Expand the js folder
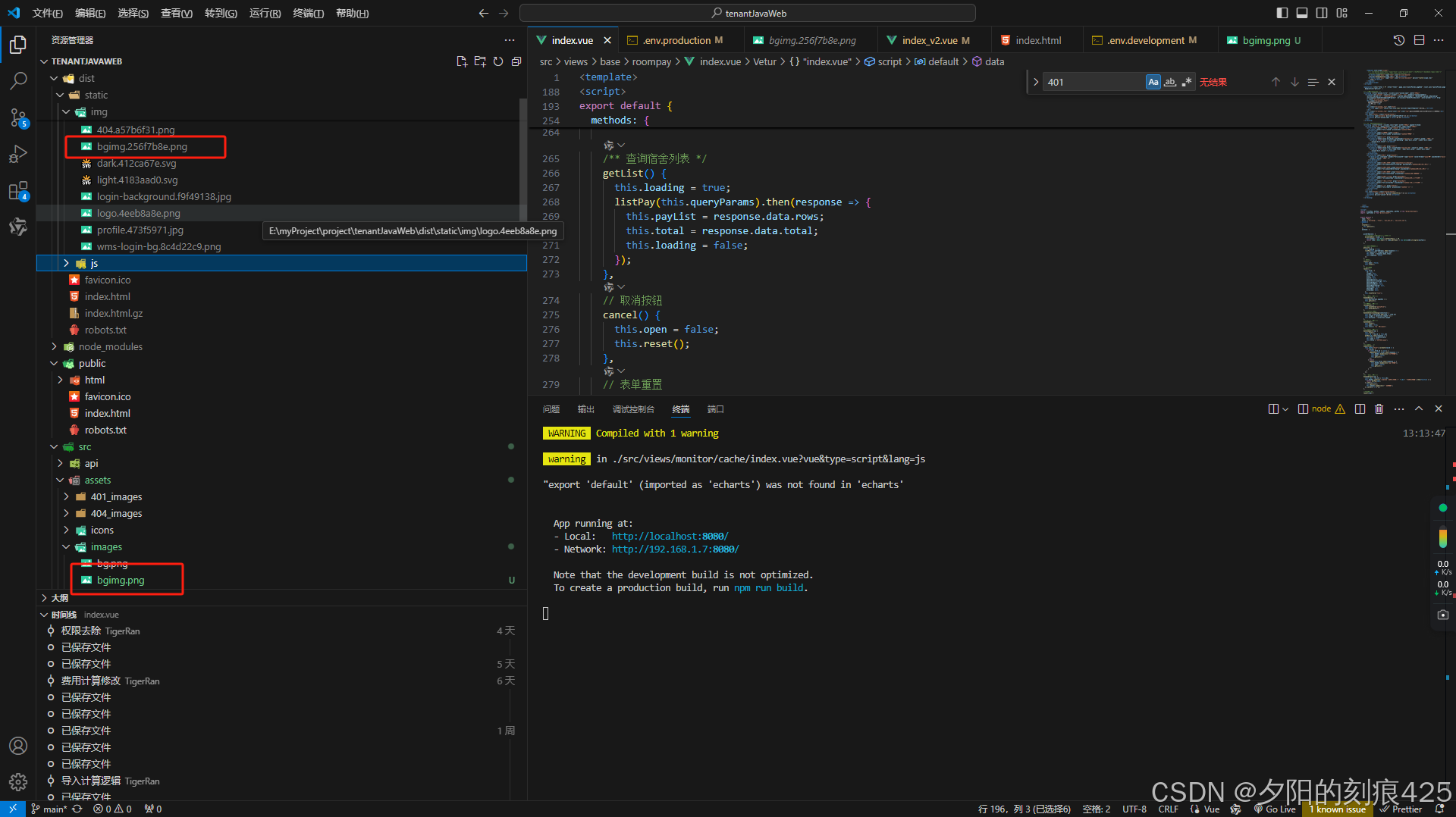1456x817 pixels. (x=66, y=263)
